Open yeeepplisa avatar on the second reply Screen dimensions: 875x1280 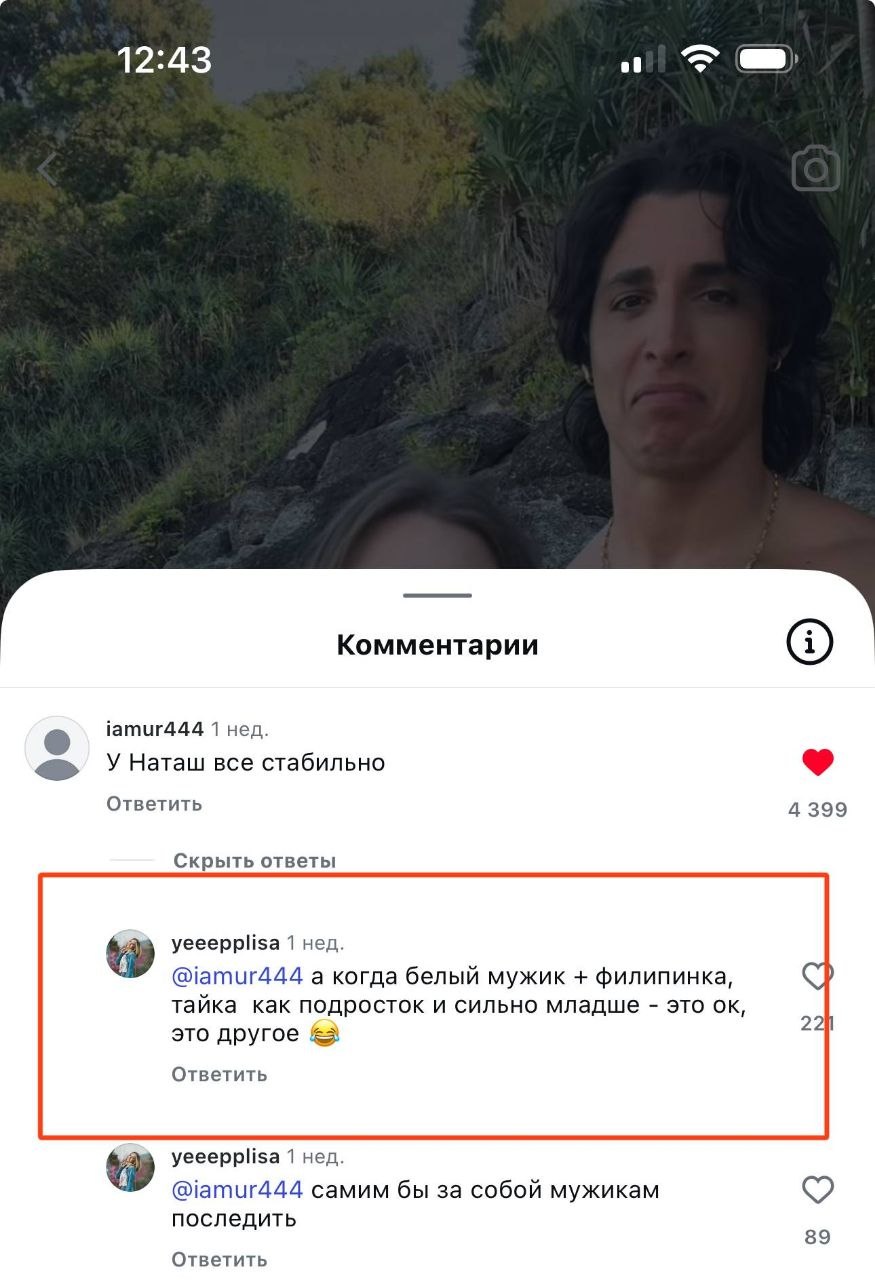click(130, 1168)
